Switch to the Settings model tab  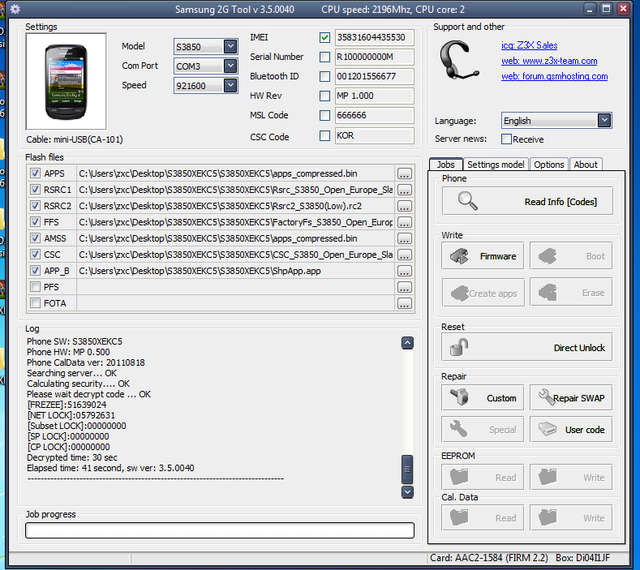tap(496, 165)
